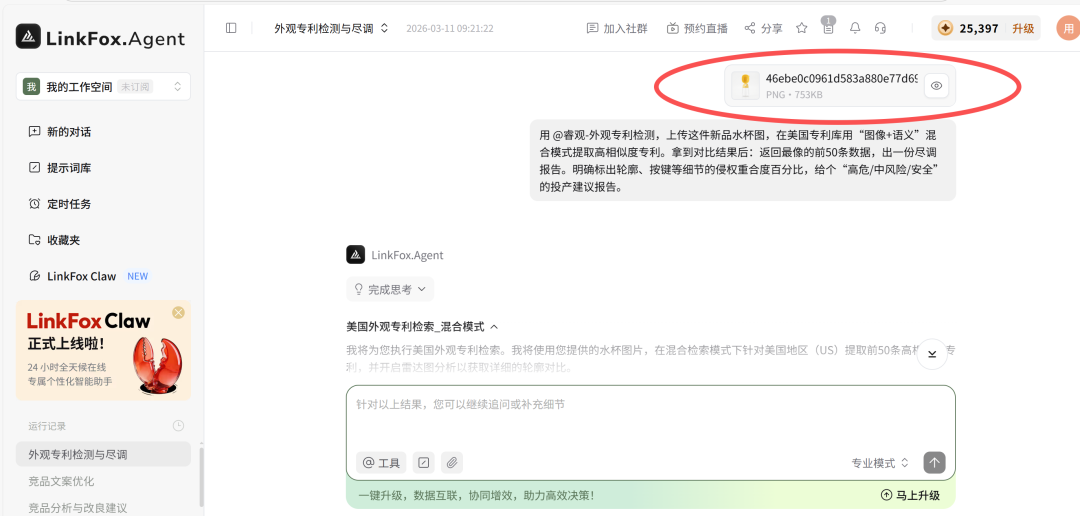The width and height of the screenshot is (1080, 516).
Task: Click the 25,397 credits coin icon
Action: (946, 28)
